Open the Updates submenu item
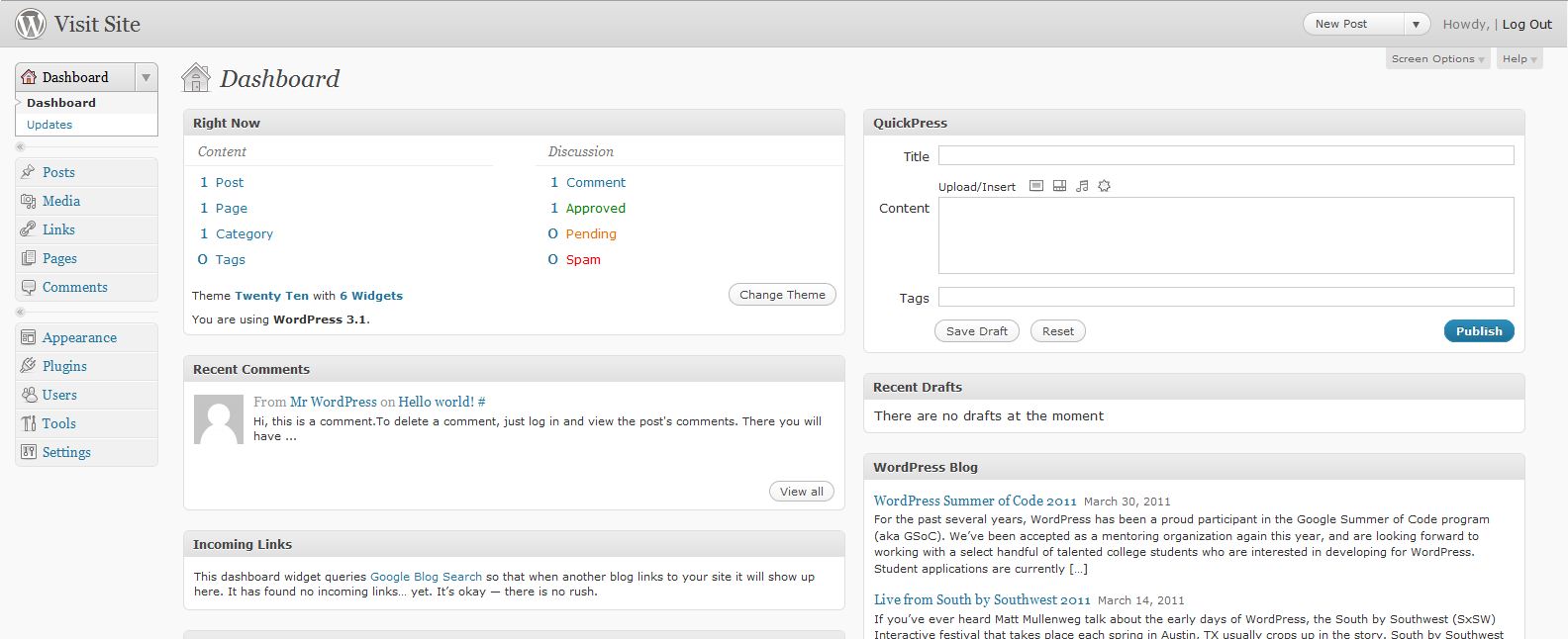 click(49, 125)
